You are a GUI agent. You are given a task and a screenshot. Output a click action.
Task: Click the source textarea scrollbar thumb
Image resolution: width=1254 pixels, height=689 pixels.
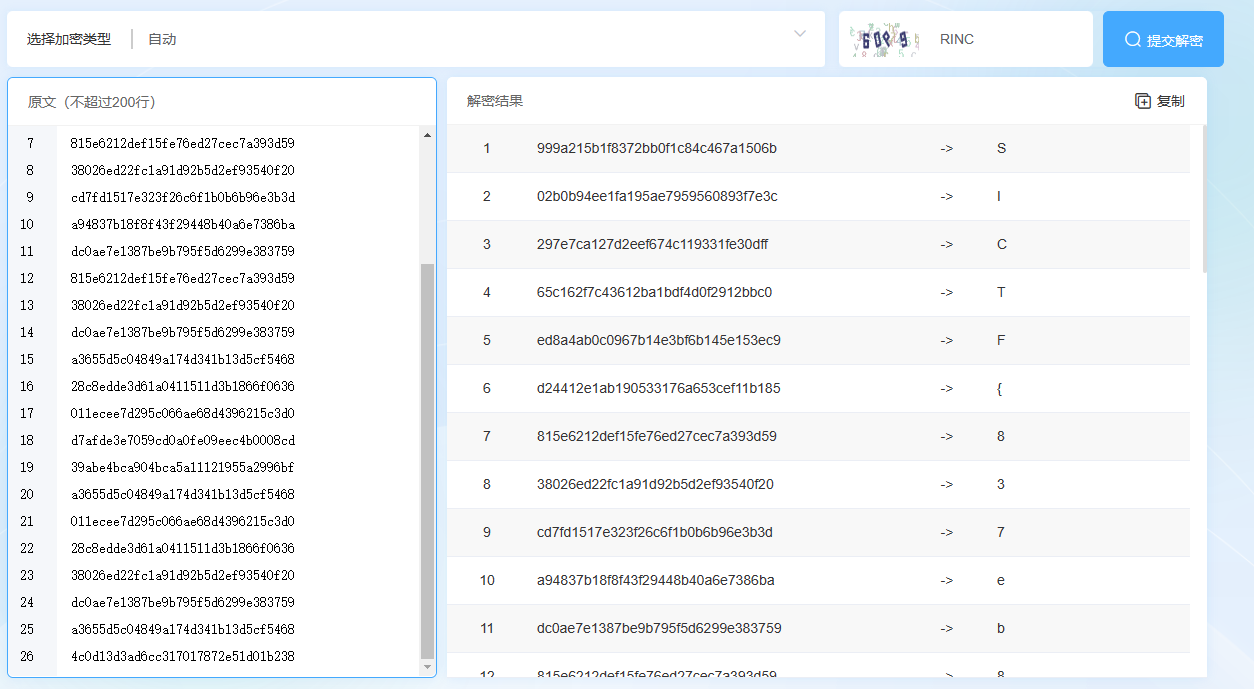428,460
